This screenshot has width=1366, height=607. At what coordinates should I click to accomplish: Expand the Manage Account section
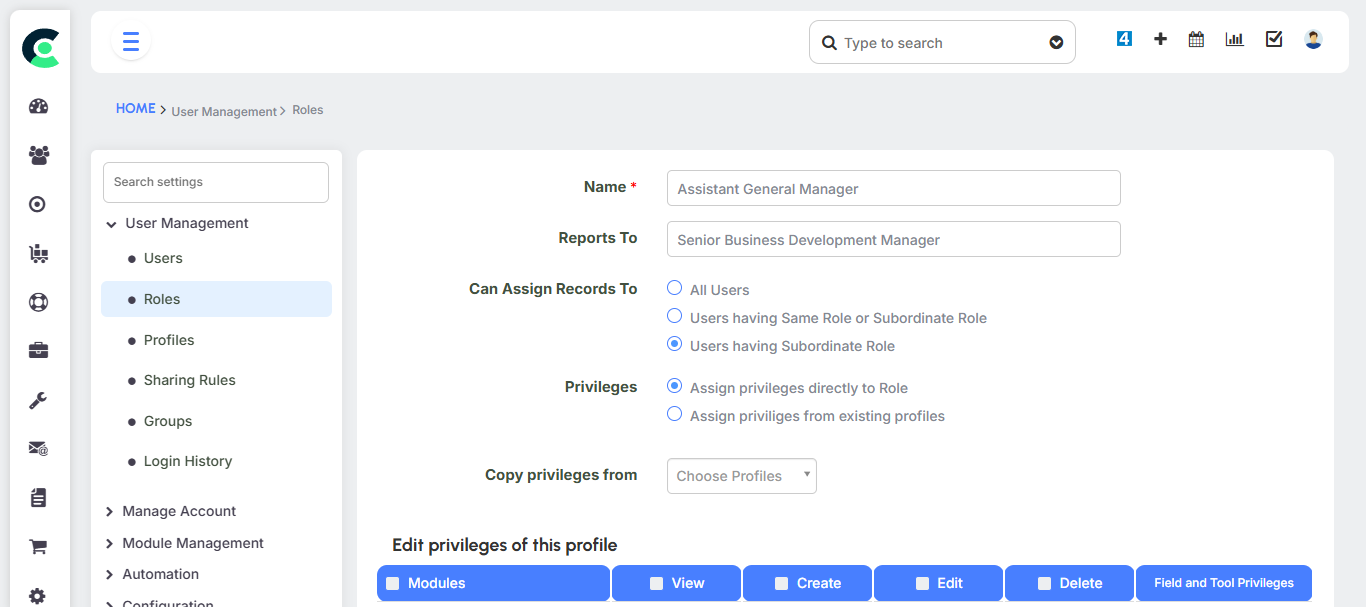click(x=178, y=511)
